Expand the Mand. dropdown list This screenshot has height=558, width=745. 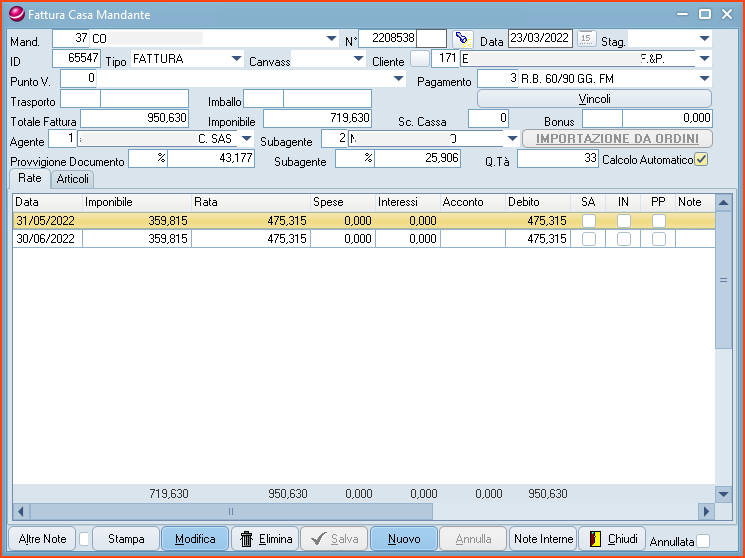332,38
